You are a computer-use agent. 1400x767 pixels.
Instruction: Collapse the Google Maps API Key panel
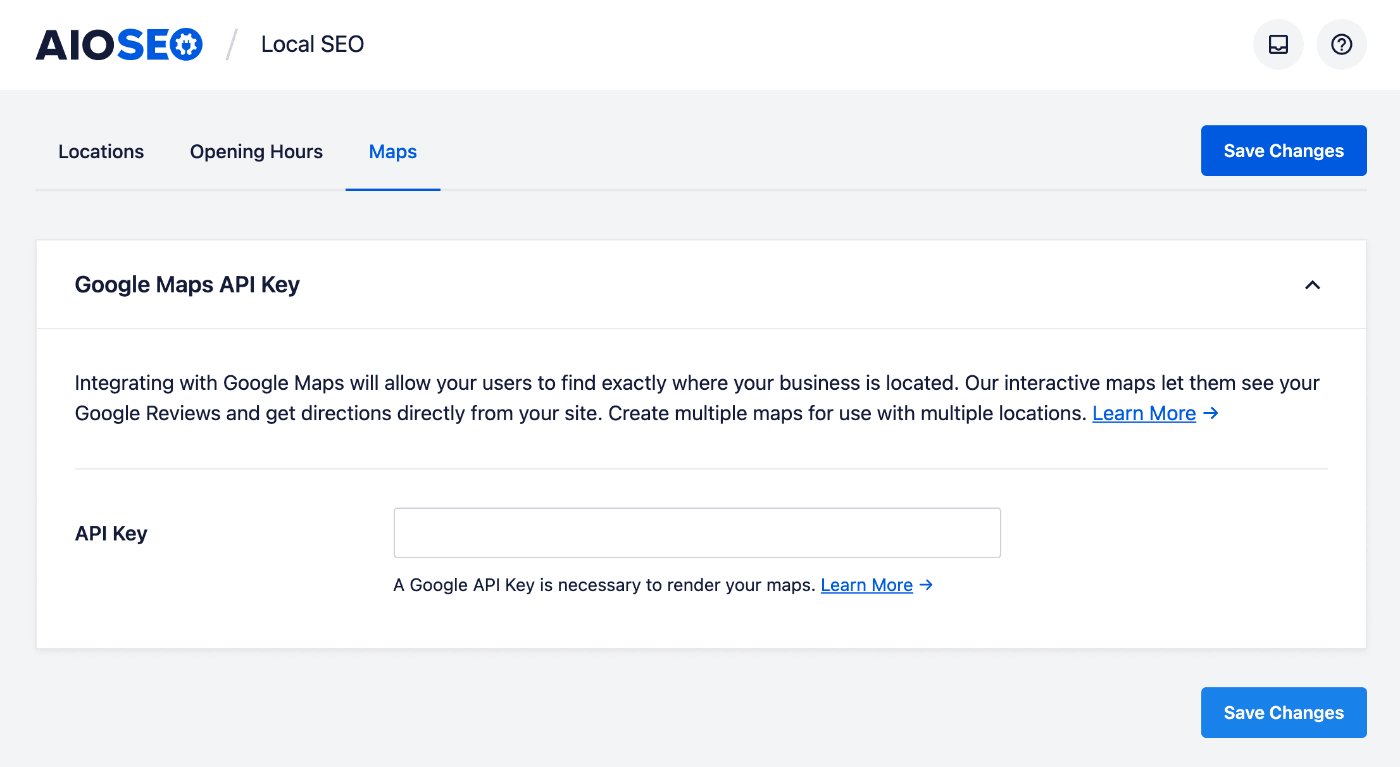click(x=1312, y=285)
